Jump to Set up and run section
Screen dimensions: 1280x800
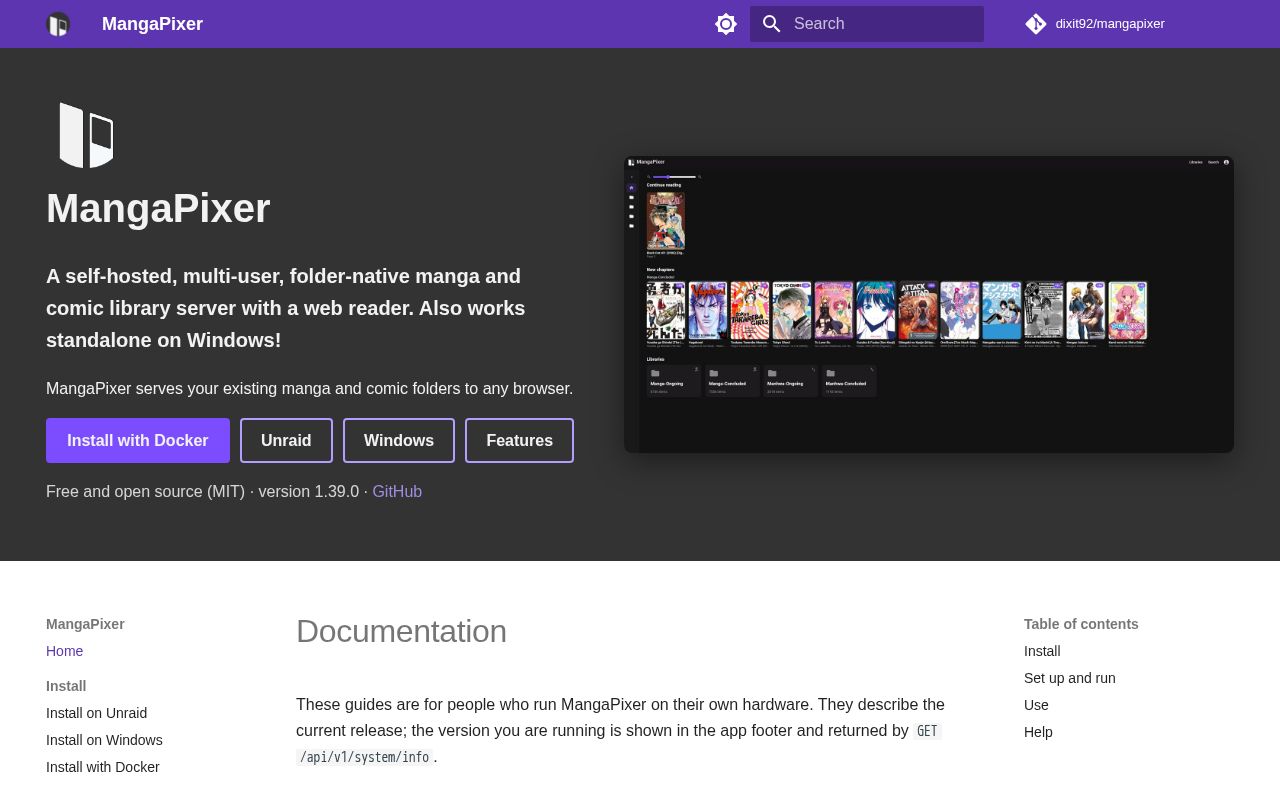click(x=1070, y=678)
